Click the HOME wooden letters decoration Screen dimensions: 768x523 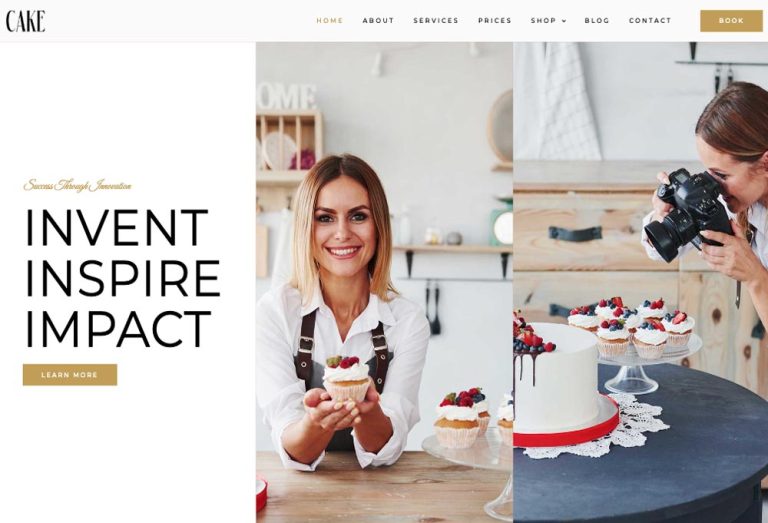pyautogui.click(x=286, y=95)
